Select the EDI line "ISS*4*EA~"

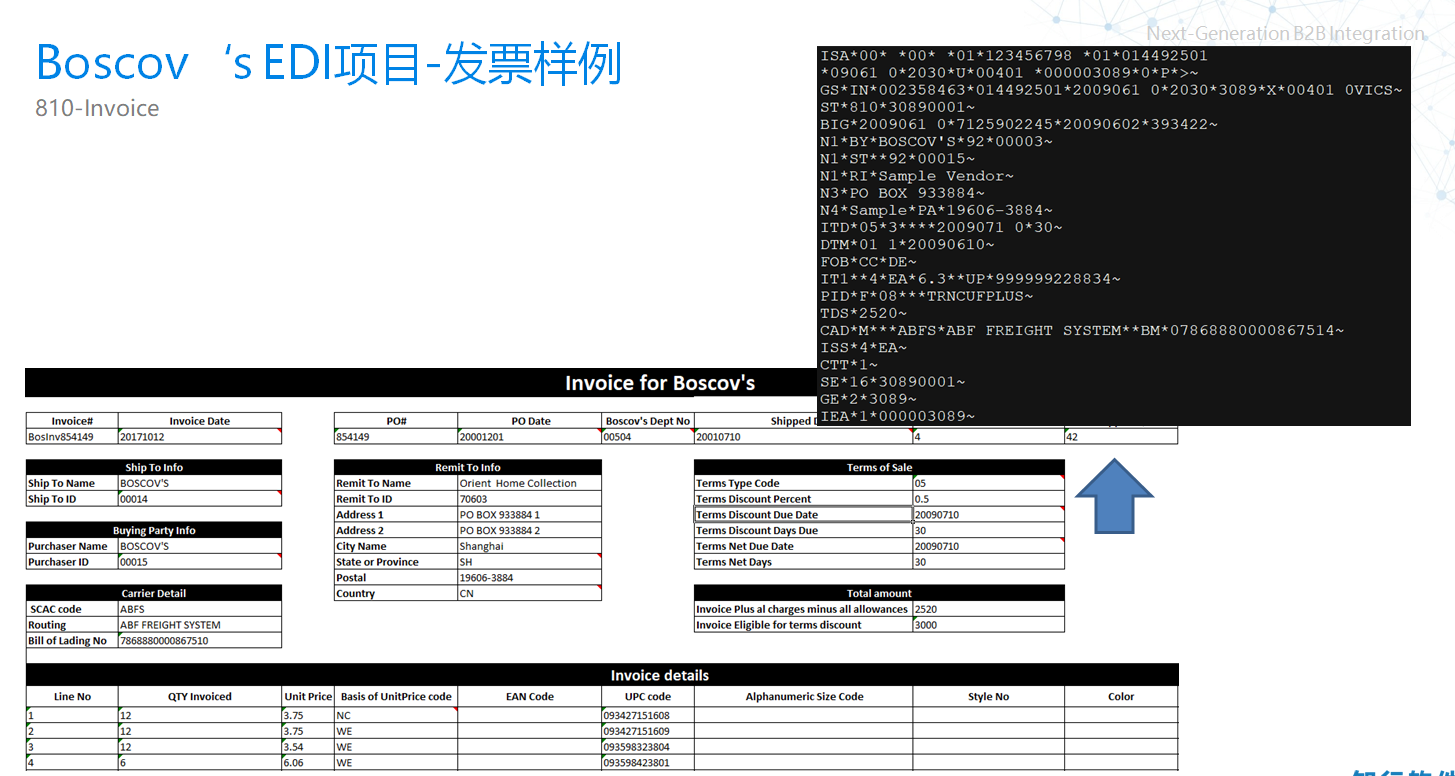pyautogui.click(x=863, y=347)
